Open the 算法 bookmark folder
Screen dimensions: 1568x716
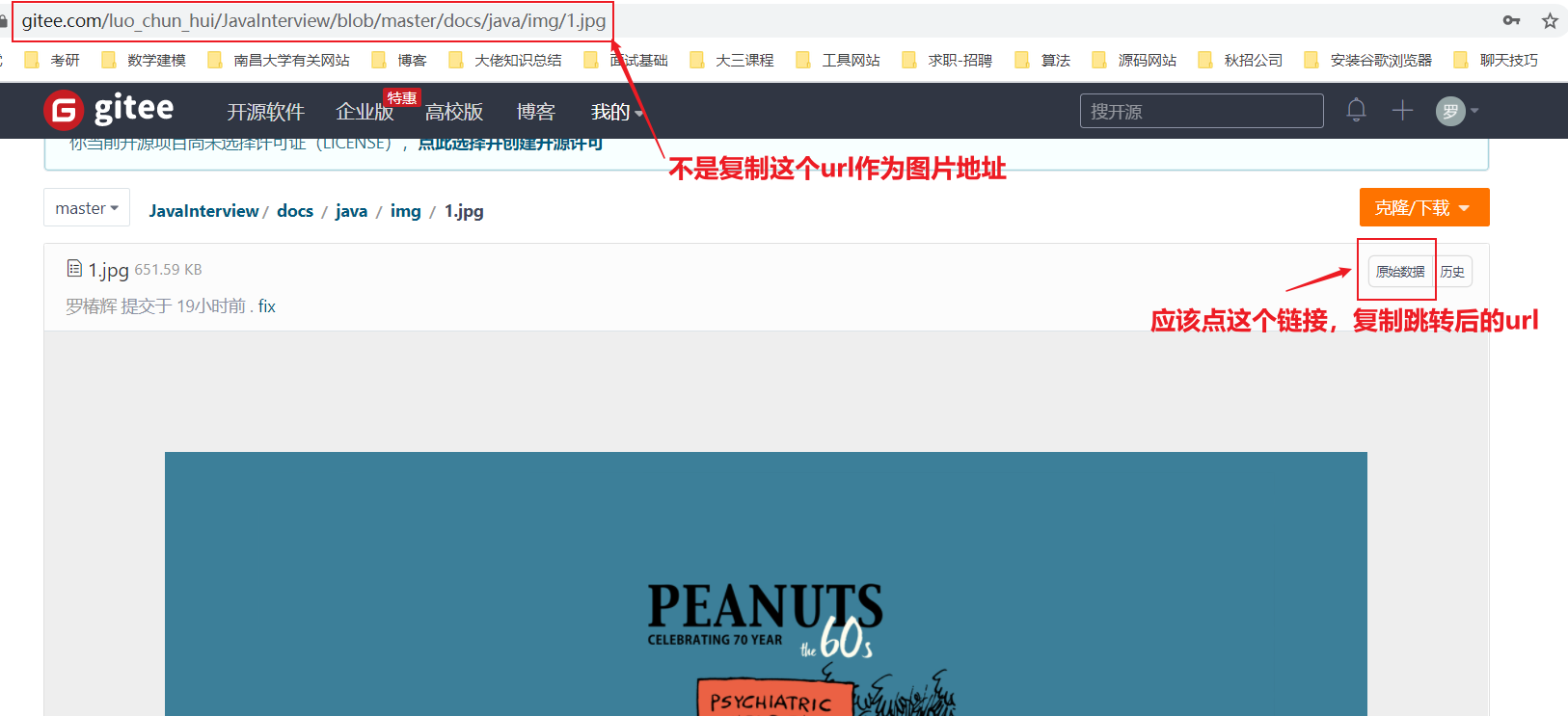[x=1042, y=60]
